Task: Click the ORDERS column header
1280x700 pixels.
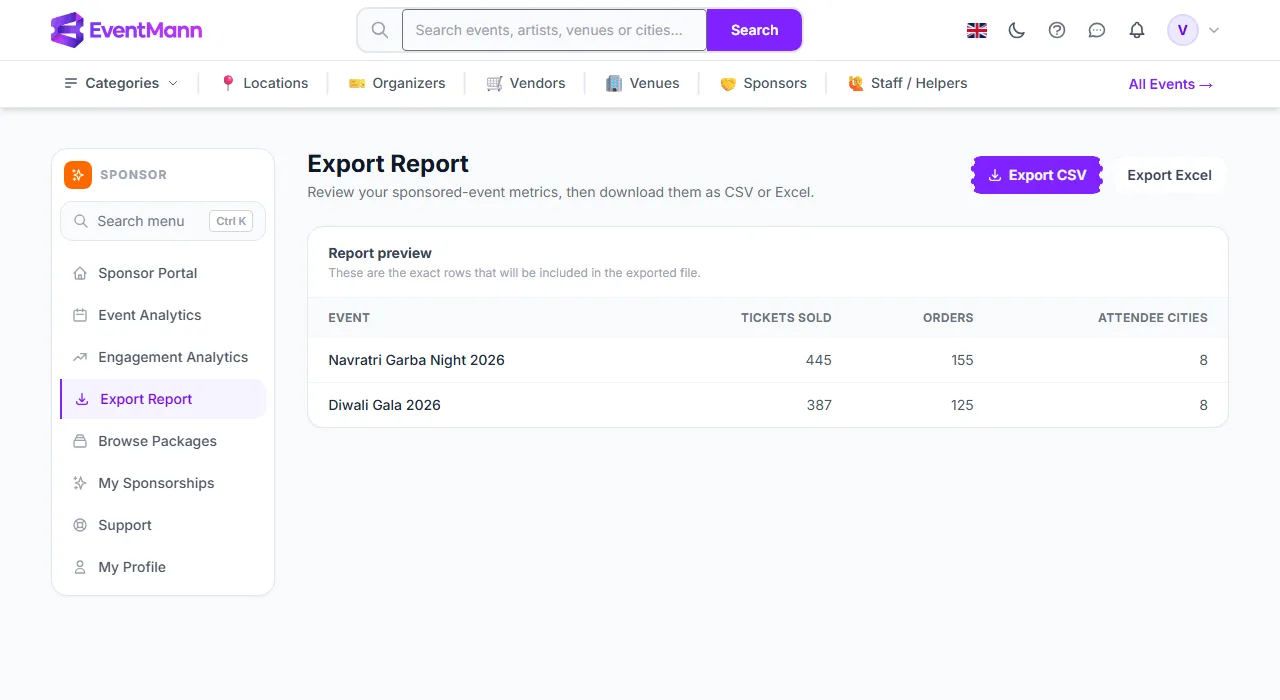Action: [x=948, y=318]
